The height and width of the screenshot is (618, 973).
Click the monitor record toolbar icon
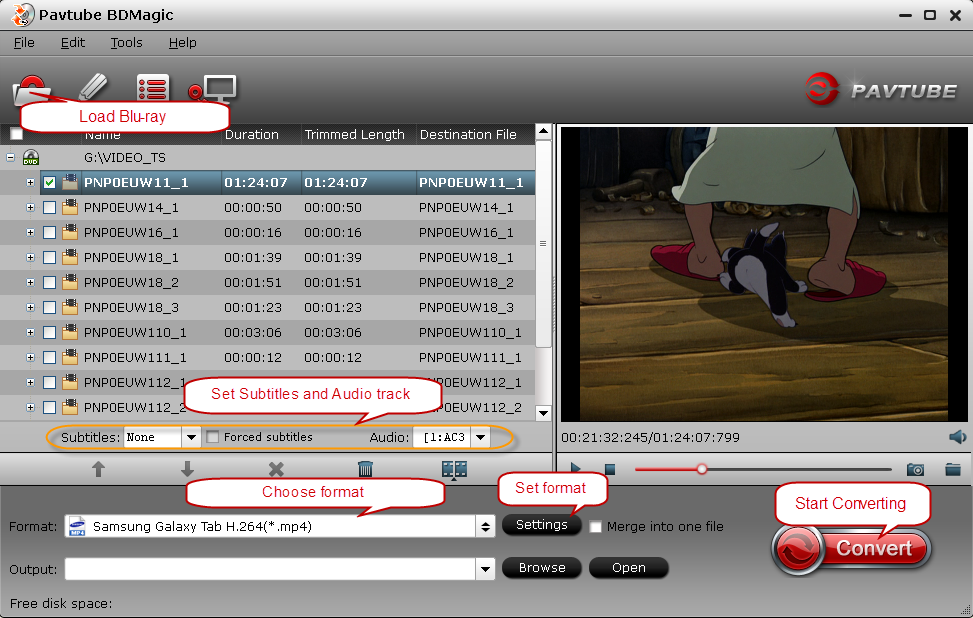coord(212,89)
